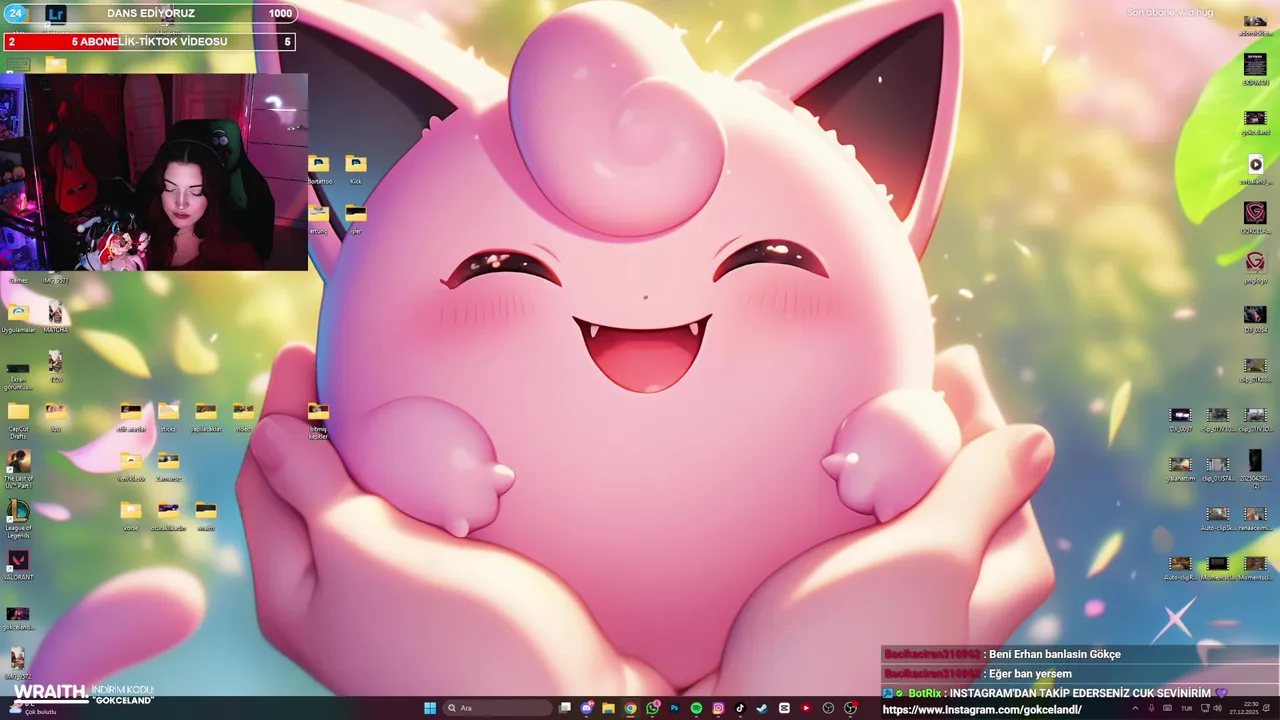Open the 'Kick' desktop folder

(x=356, y=169)
